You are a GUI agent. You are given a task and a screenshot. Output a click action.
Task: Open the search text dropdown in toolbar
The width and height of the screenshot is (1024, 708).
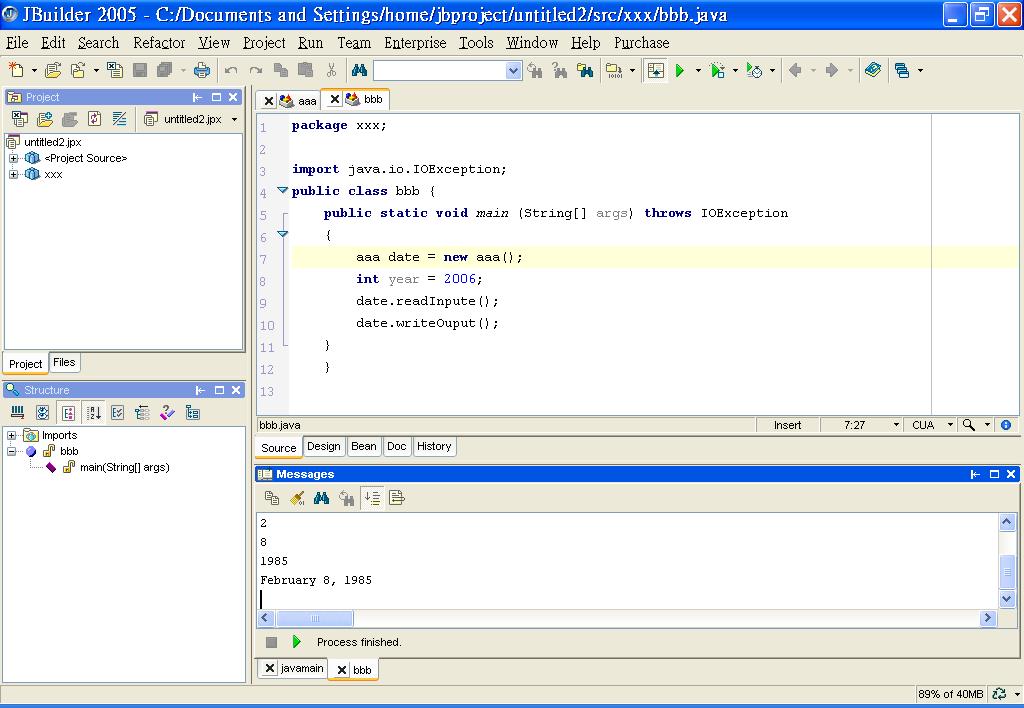(514, 71)
